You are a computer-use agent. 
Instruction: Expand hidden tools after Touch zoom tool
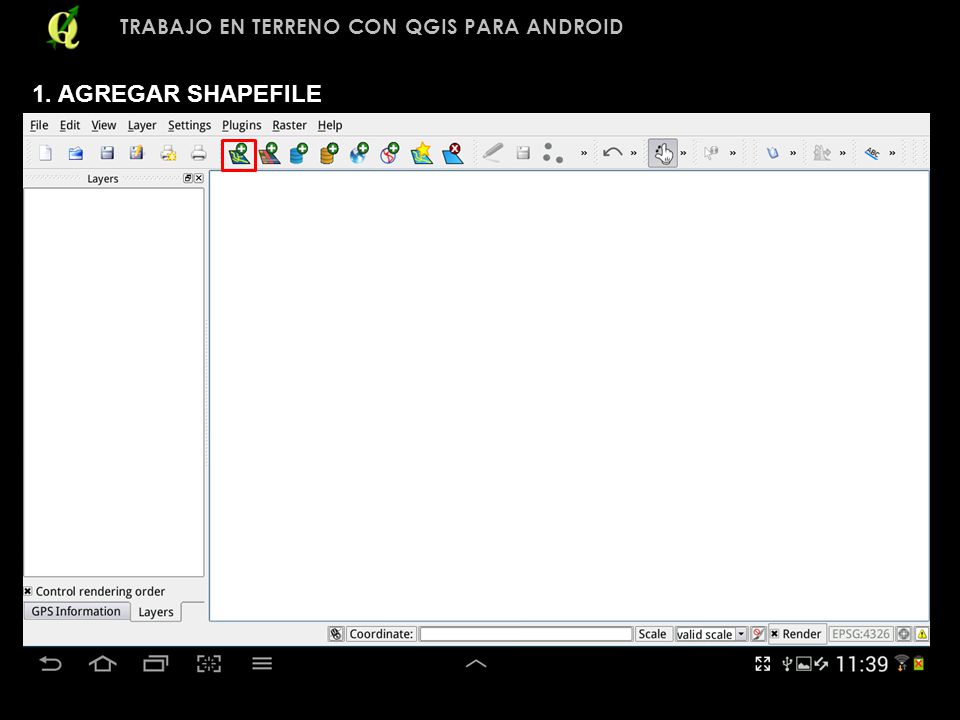click(x=683, y=153)
